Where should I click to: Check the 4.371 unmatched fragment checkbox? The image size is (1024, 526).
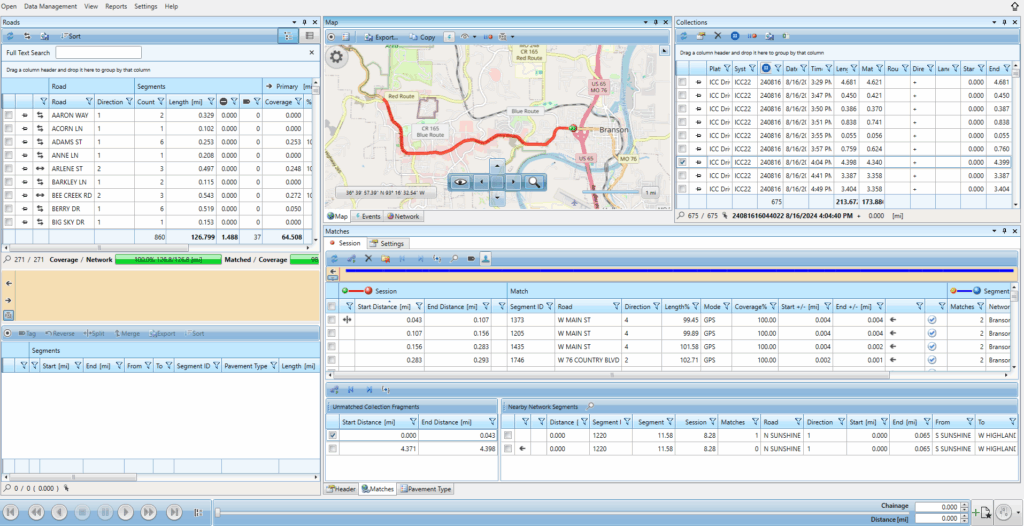coord(333,449)
